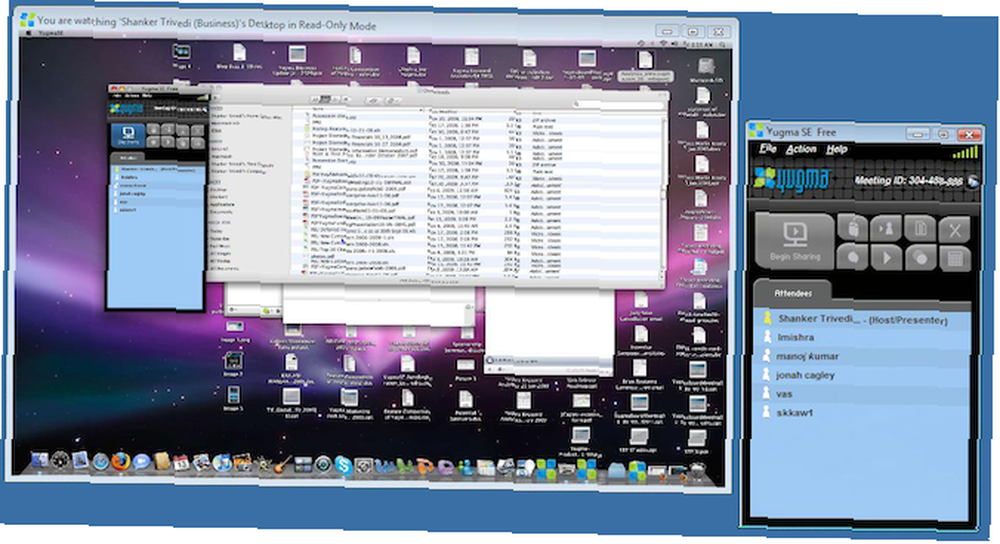Click the iTunes disc icon in dock

tap(221, 464)
